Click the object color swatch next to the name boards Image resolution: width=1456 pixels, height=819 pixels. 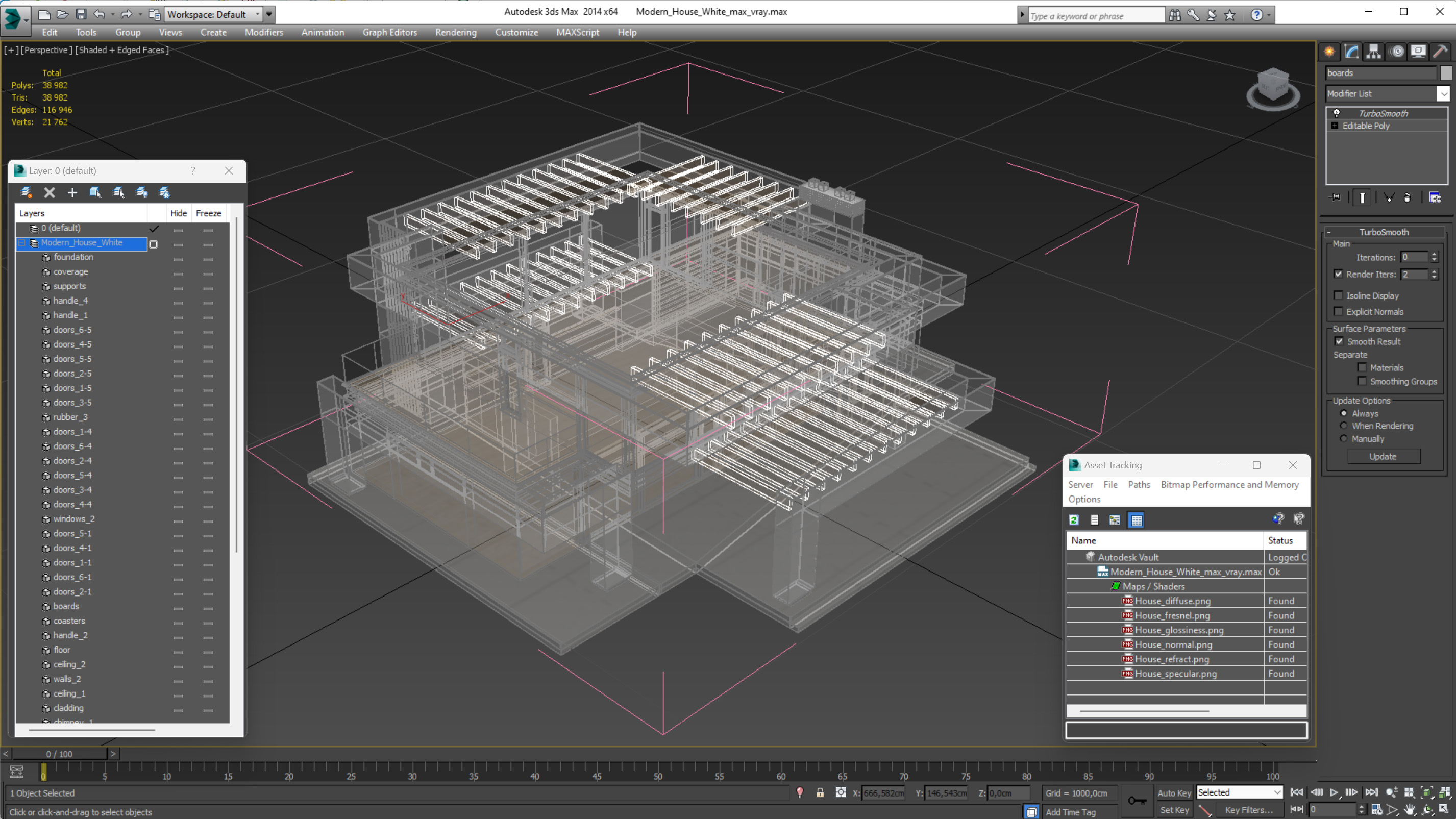tap(1446, 73)
